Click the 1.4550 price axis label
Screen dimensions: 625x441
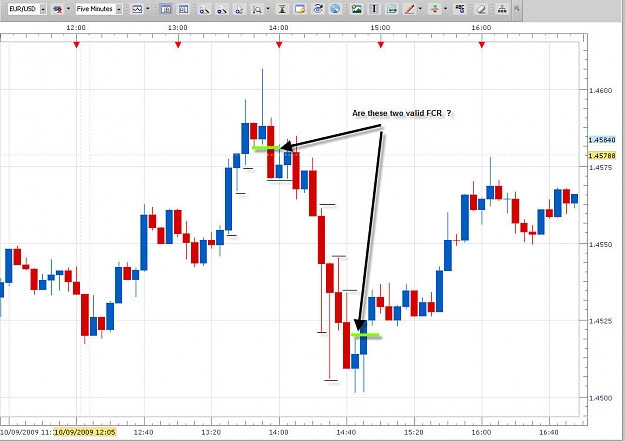click(x=601, y=244)
